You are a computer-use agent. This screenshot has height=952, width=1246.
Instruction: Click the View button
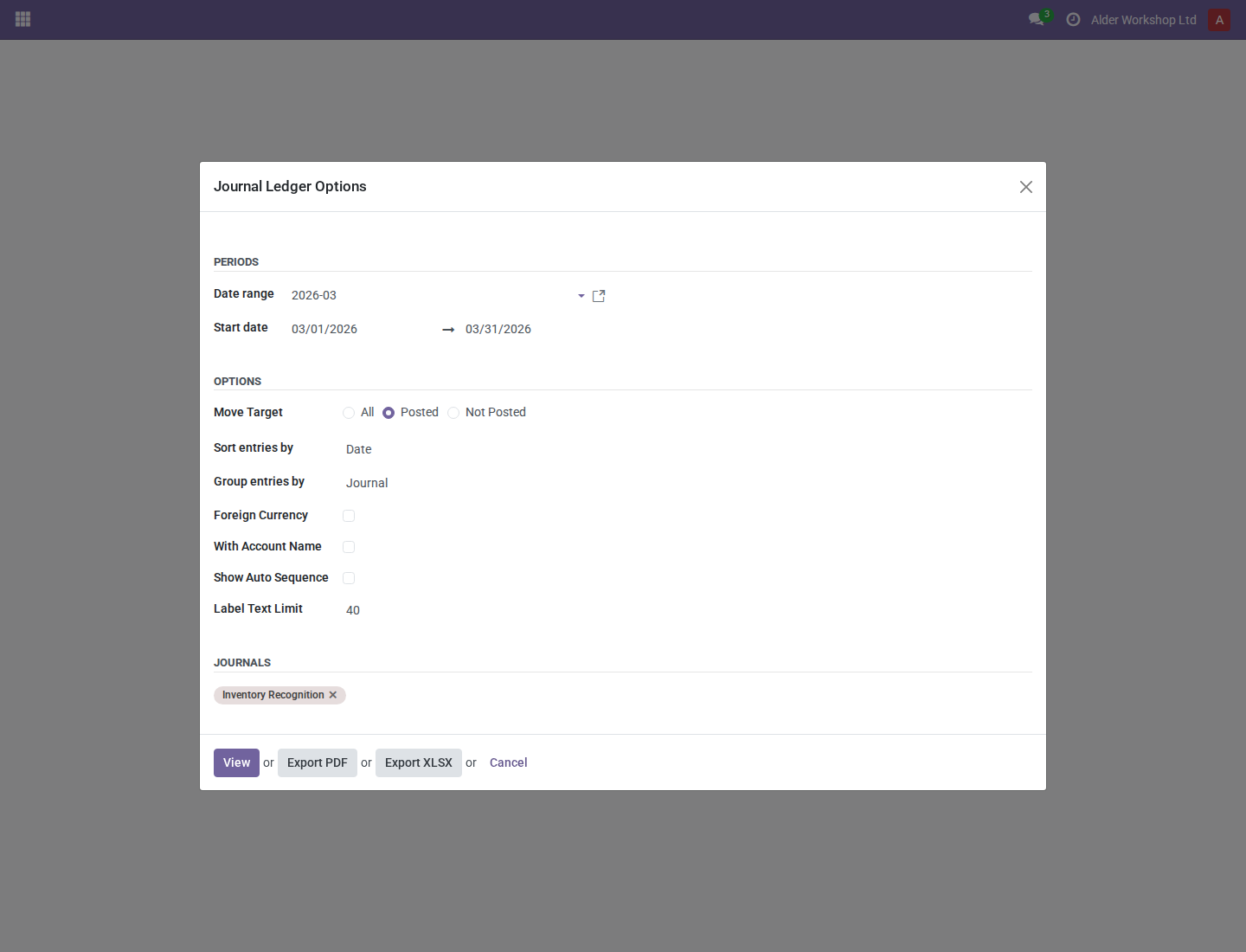pyautogui.click(x=236, y=762)
